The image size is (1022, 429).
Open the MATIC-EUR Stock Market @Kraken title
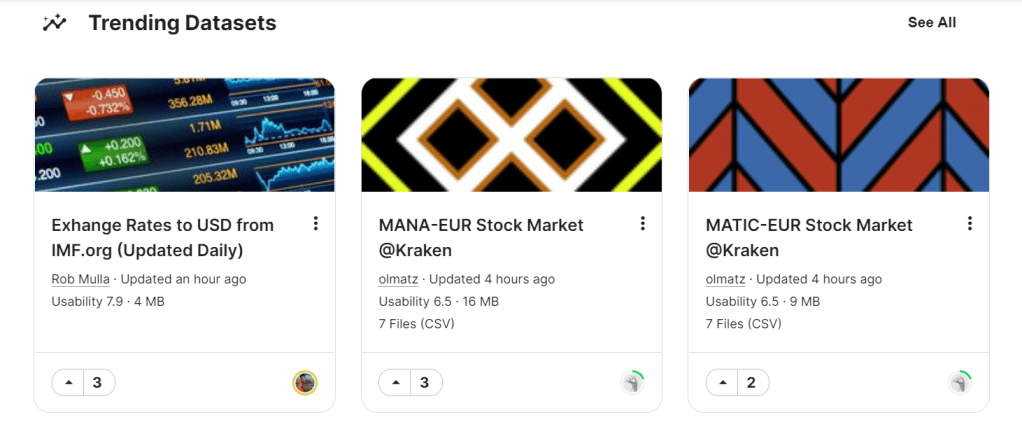809,237
